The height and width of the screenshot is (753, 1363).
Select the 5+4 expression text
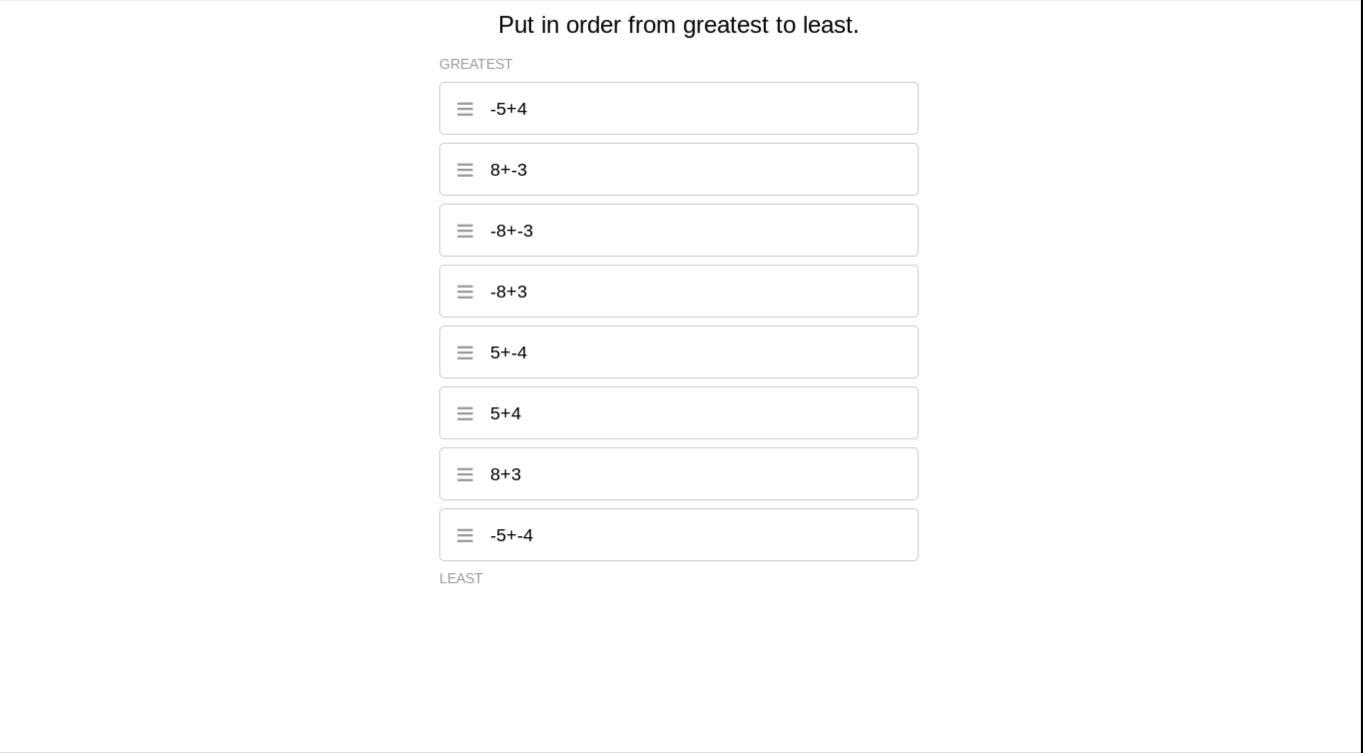(505, 414)
